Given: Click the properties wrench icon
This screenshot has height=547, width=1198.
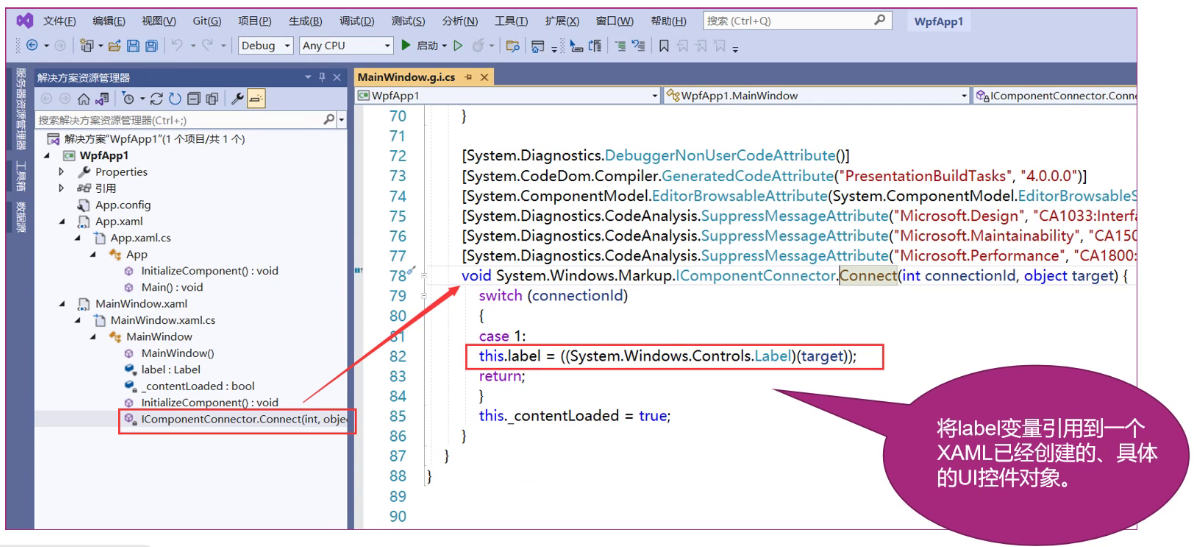Looking at the screenshot, I should pos(238,99).
